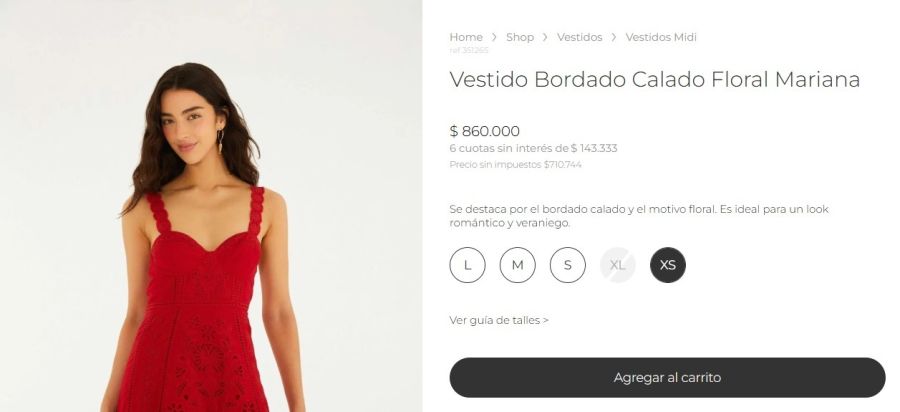Go to Home breadcrumb
Screen dimensions: 900x412
point(465,37)
